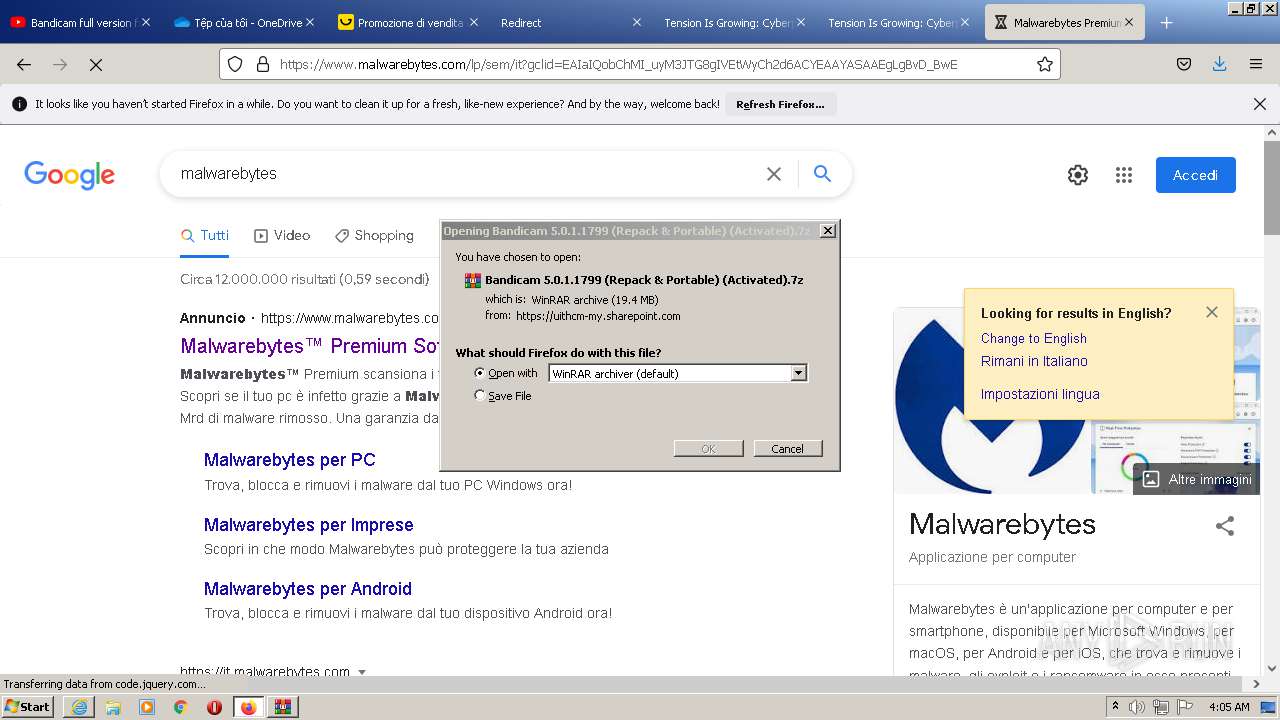1280x720 pixels.
Task: Click the browser Forward arrow
Action: [60, 64]
